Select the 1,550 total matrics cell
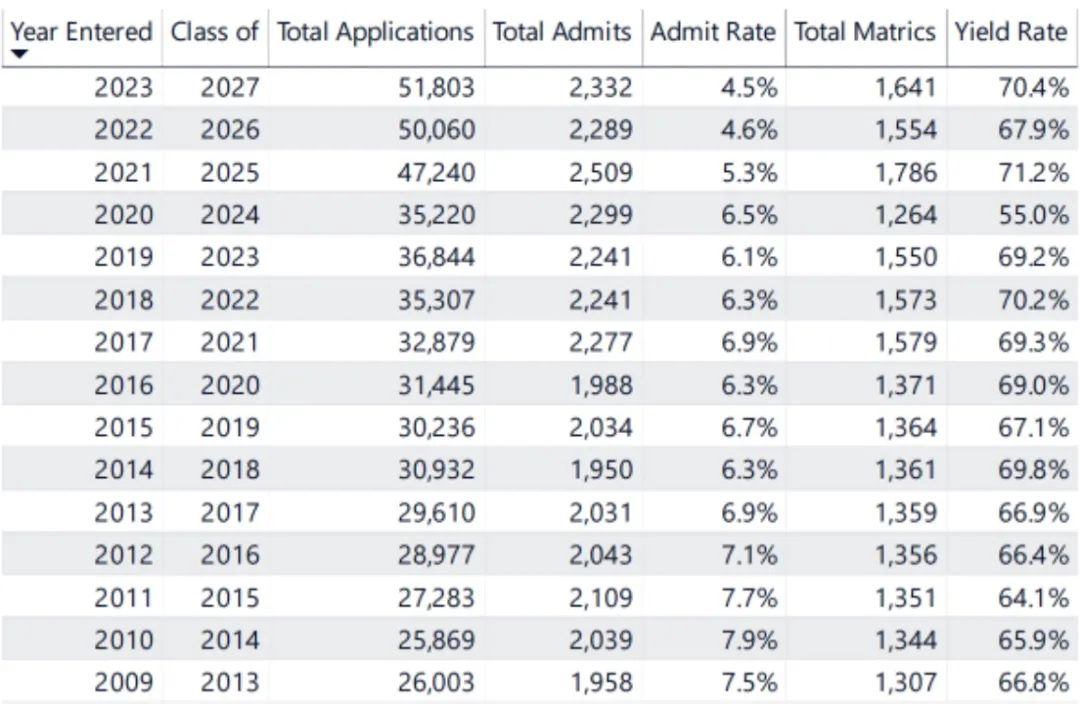The width and height of the screenshot is (1080, 704). coord(906,257)
